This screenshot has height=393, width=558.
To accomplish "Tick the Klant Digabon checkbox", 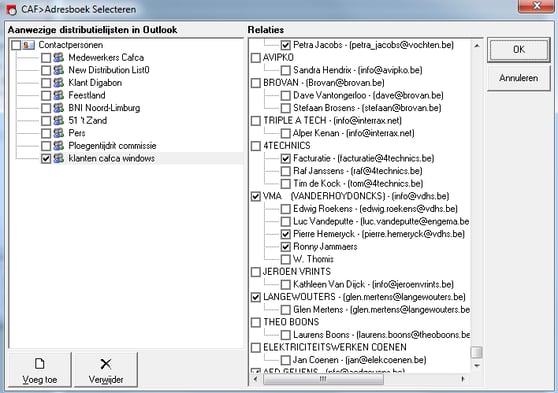I will 46,83.
